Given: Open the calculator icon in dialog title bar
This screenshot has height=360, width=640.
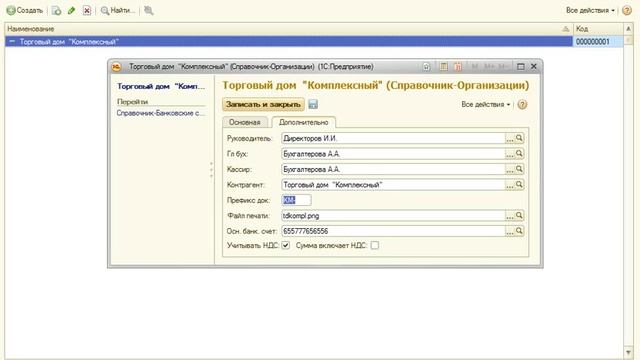Looking at the screenshot, I should coord(443,67).
